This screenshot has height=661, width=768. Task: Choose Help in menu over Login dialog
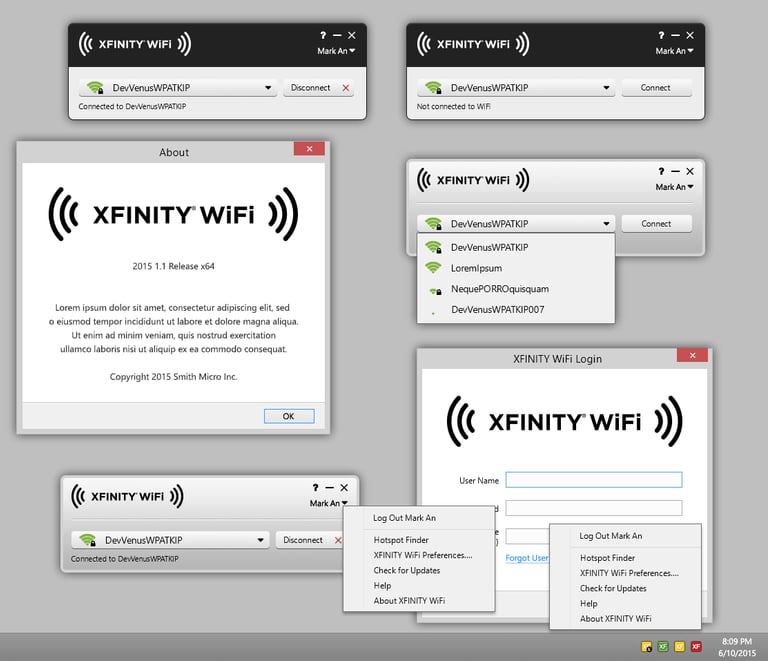coord(625,603)
